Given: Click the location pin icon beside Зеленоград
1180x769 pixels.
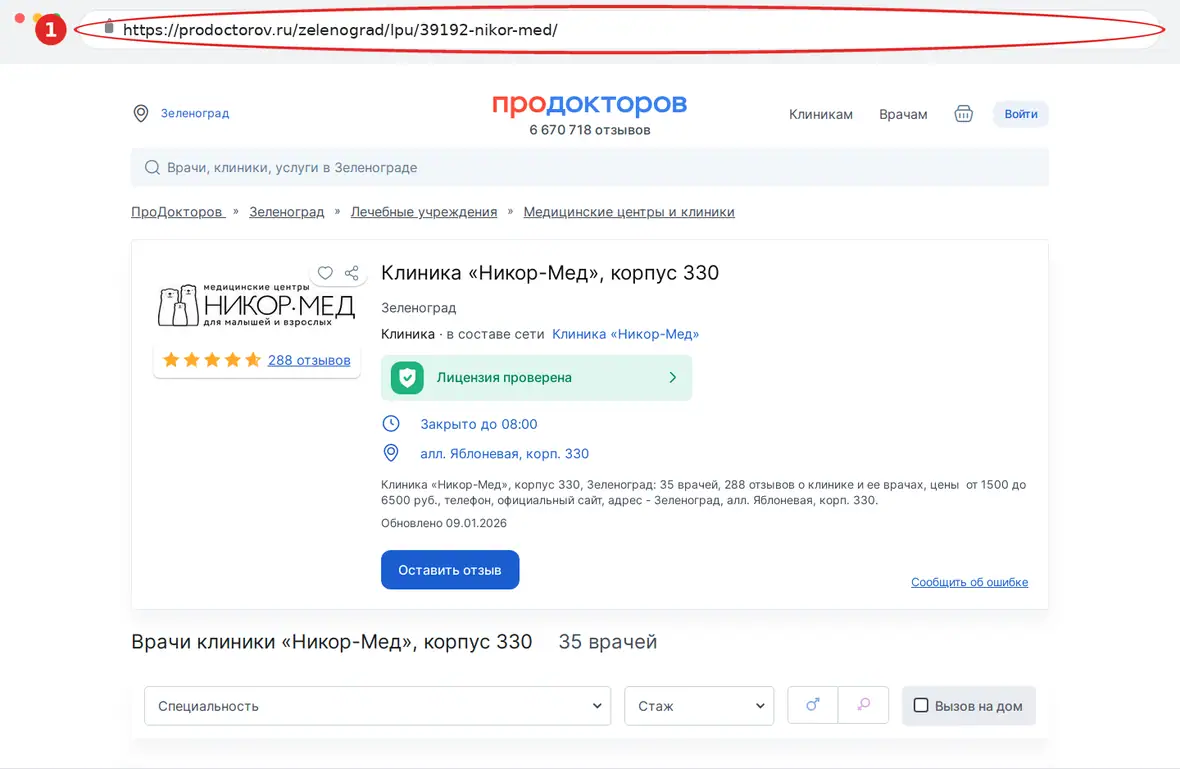Looking at the screenshot, I should point(141,114).
